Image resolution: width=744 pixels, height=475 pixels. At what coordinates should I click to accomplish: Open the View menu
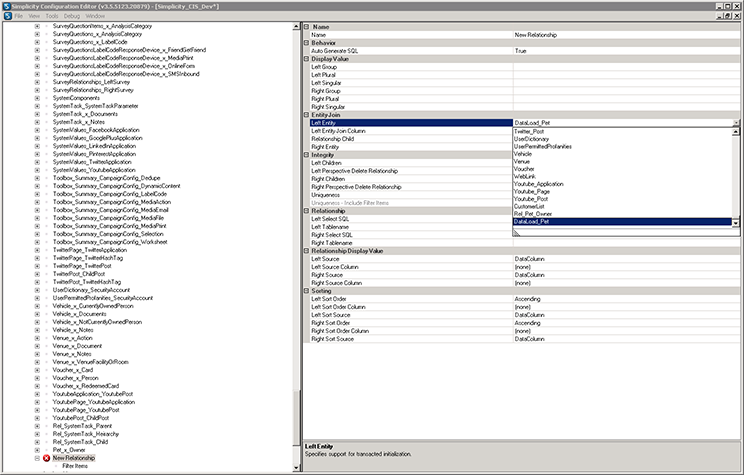pyautogui.click(x=34, y=16)
